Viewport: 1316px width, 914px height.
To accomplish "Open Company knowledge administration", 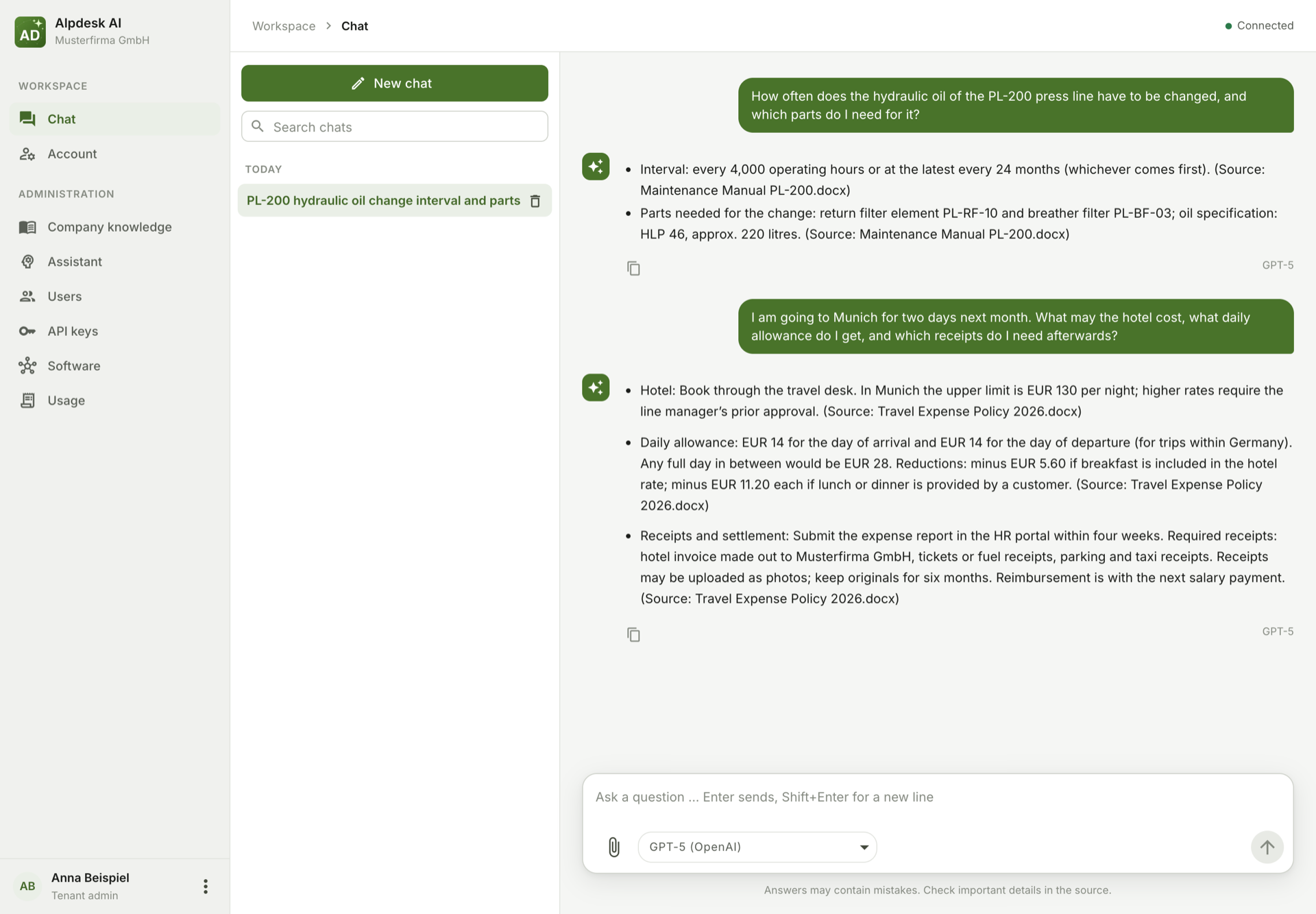I will [x=114, y=227].
